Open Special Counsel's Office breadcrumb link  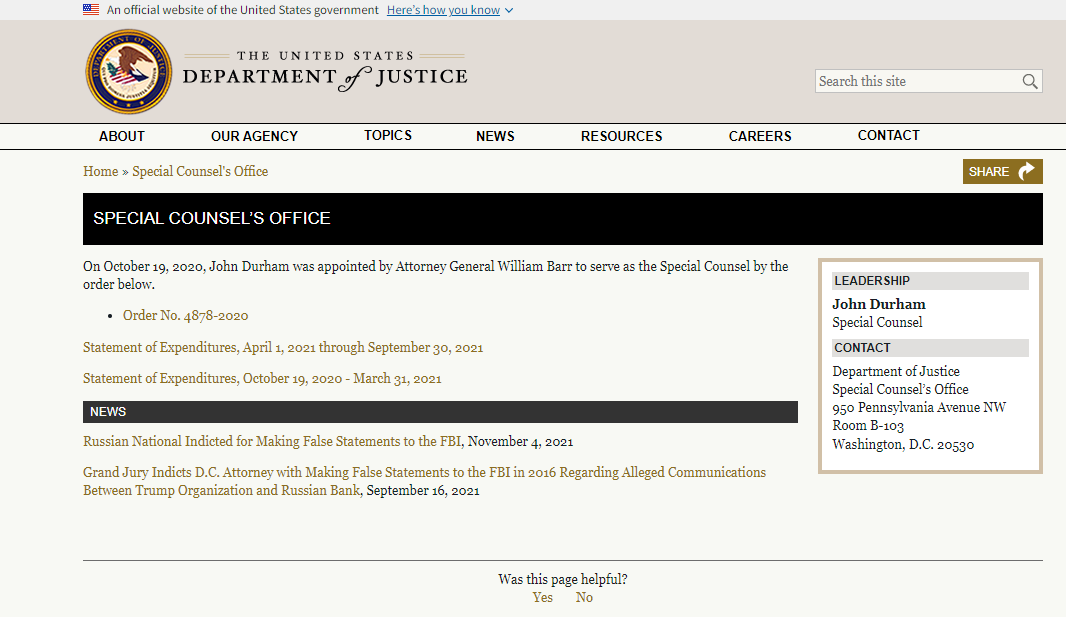(200, 171)
